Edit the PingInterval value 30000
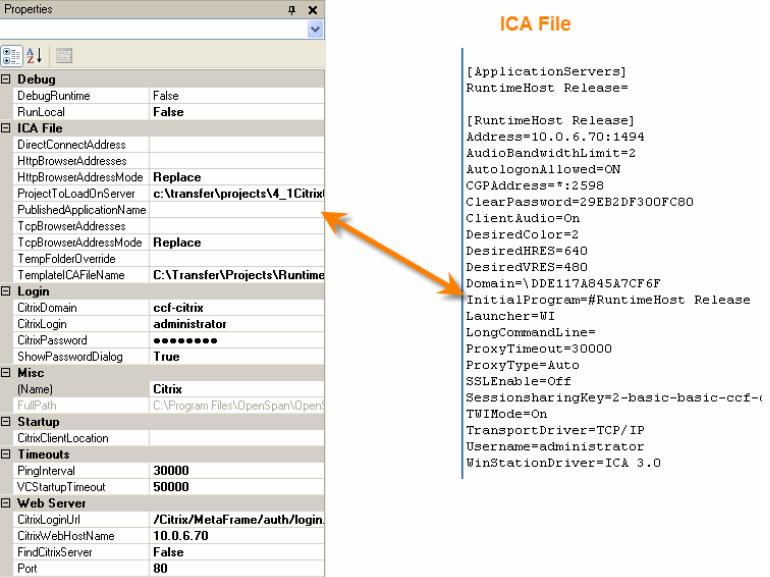The height and width of the screenshot is (577, 770). 237,470
